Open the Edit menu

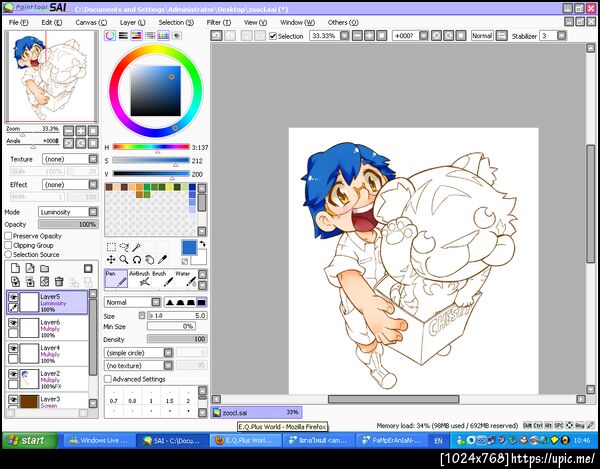point(52,23)
